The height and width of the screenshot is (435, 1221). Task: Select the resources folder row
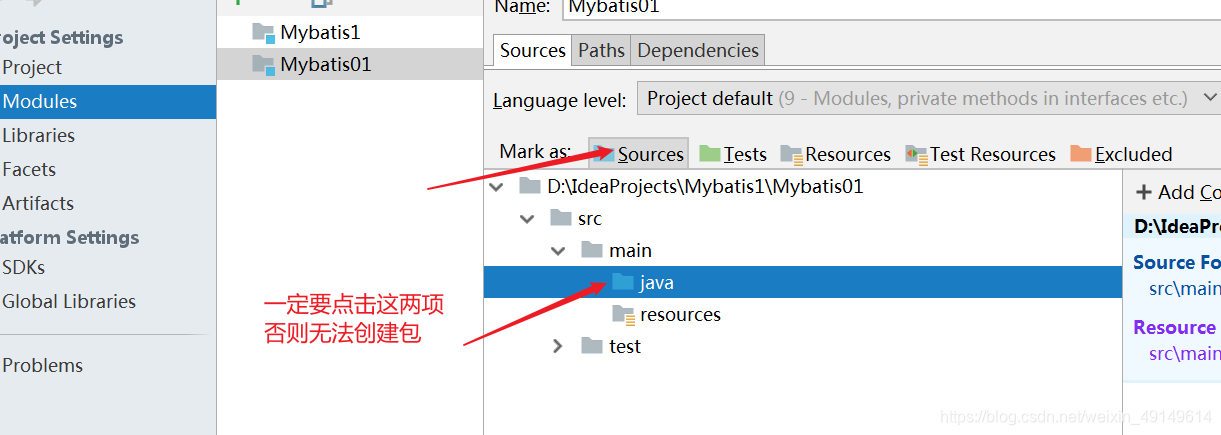tap(803, 314)
